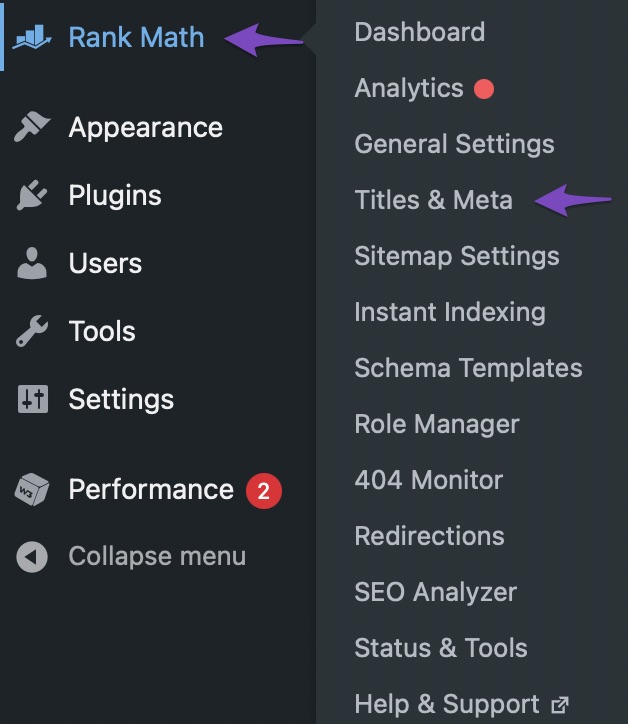The height and width of the screenshot is (724, 628).
Task: Click the Tools wrench icon
Action: [x=33, y=332]
